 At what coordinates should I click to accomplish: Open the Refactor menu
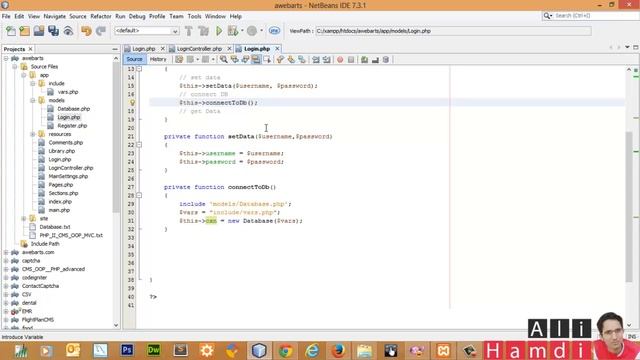100,16
